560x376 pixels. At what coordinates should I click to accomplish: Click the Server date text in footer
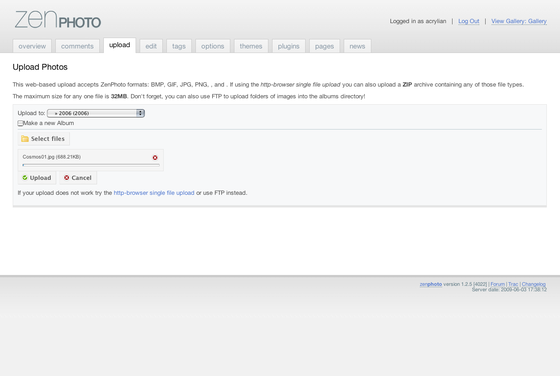509,290
